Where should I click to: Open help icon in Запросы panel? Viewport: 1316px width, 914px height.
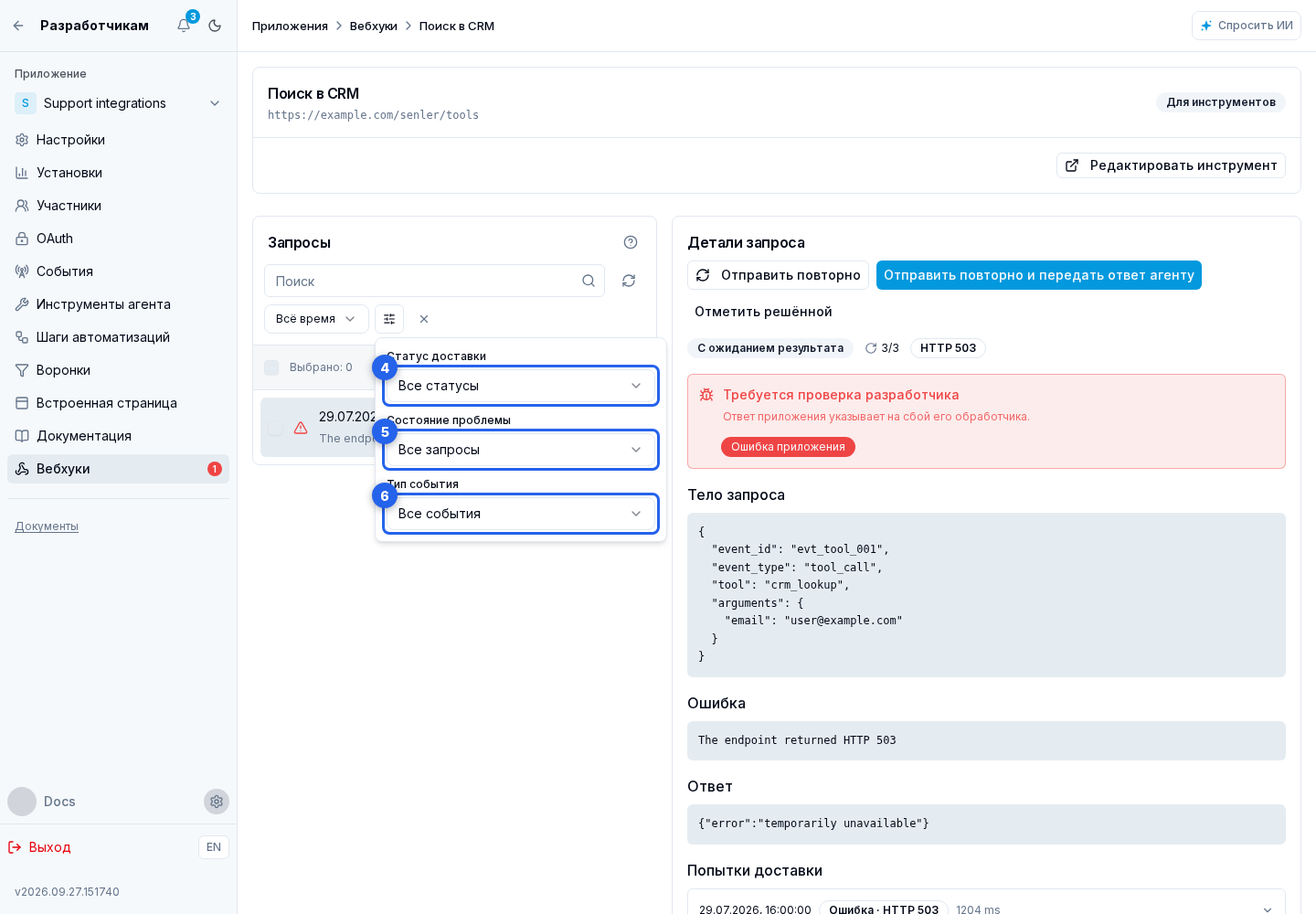(x=631, y=242)
